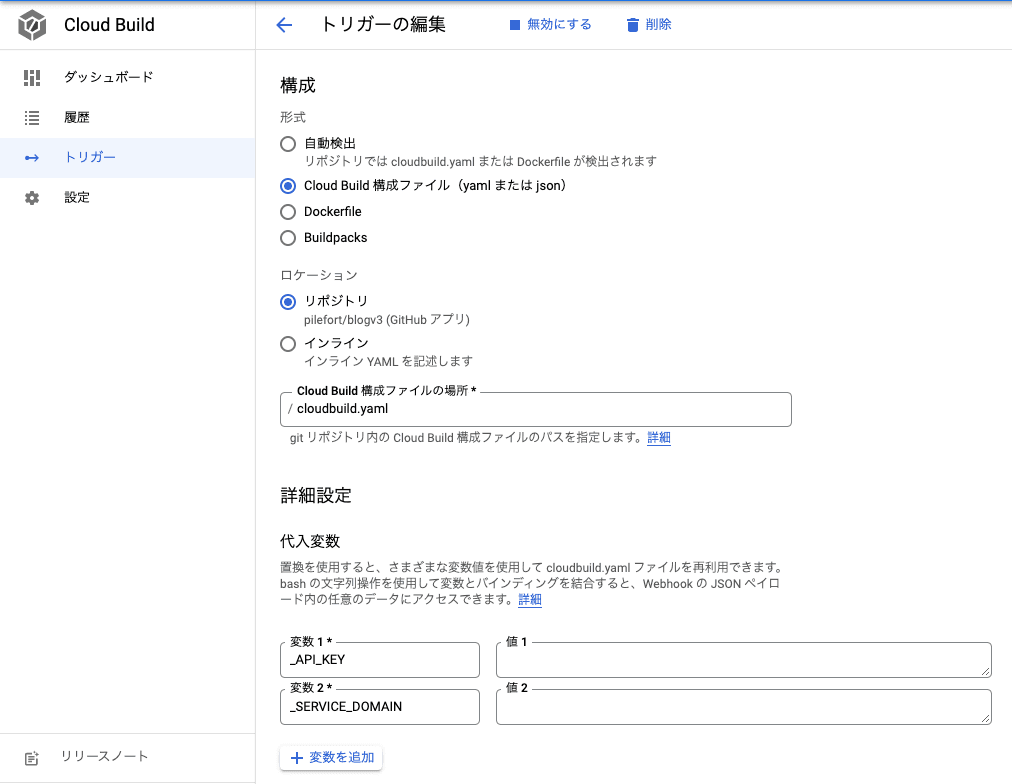
Task: Click the cloudbuild.yaml path input field
Action: click(x=535, y=409)
